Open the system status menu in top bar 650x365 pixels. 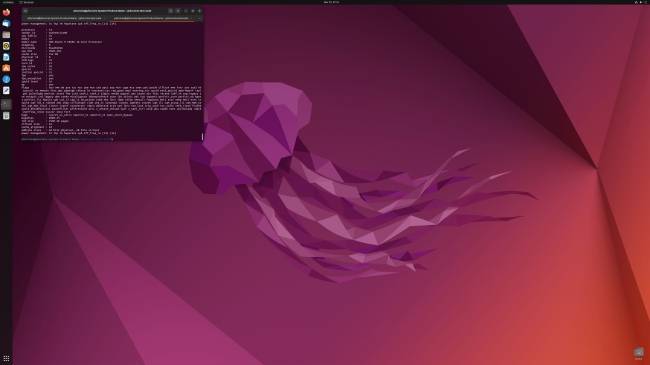pos(641,2)
